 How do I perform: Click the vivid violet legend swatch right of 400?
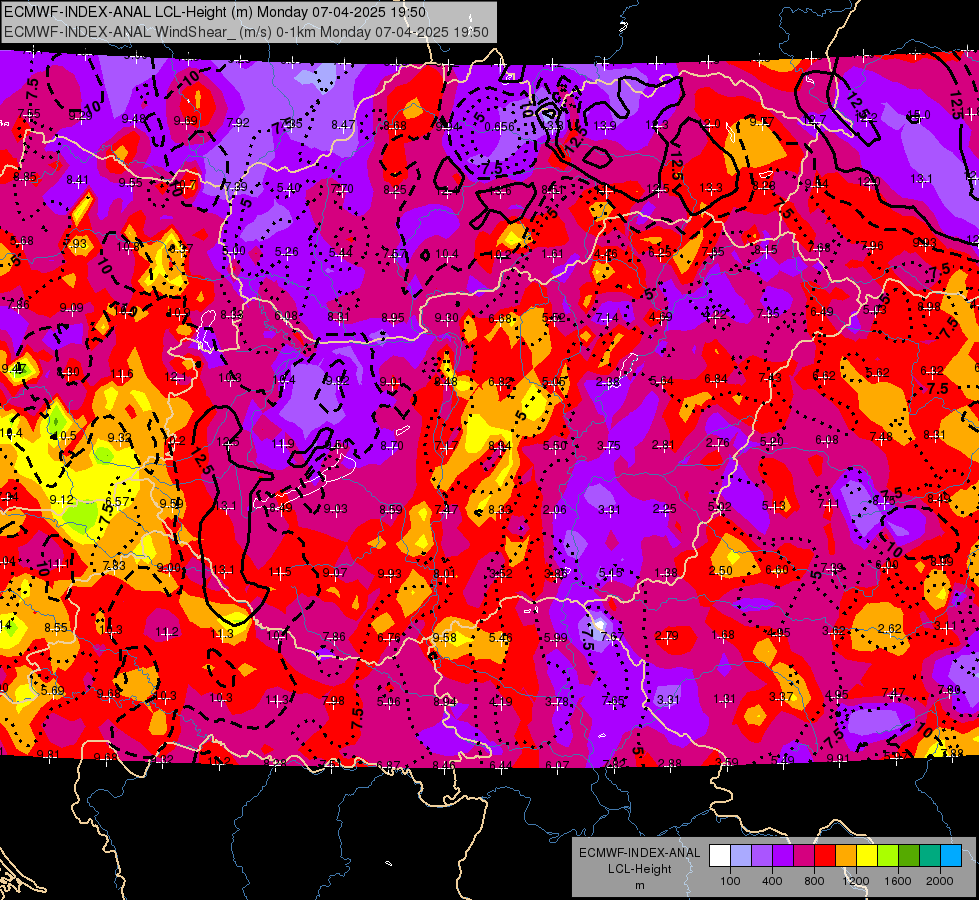coord(783,856)
